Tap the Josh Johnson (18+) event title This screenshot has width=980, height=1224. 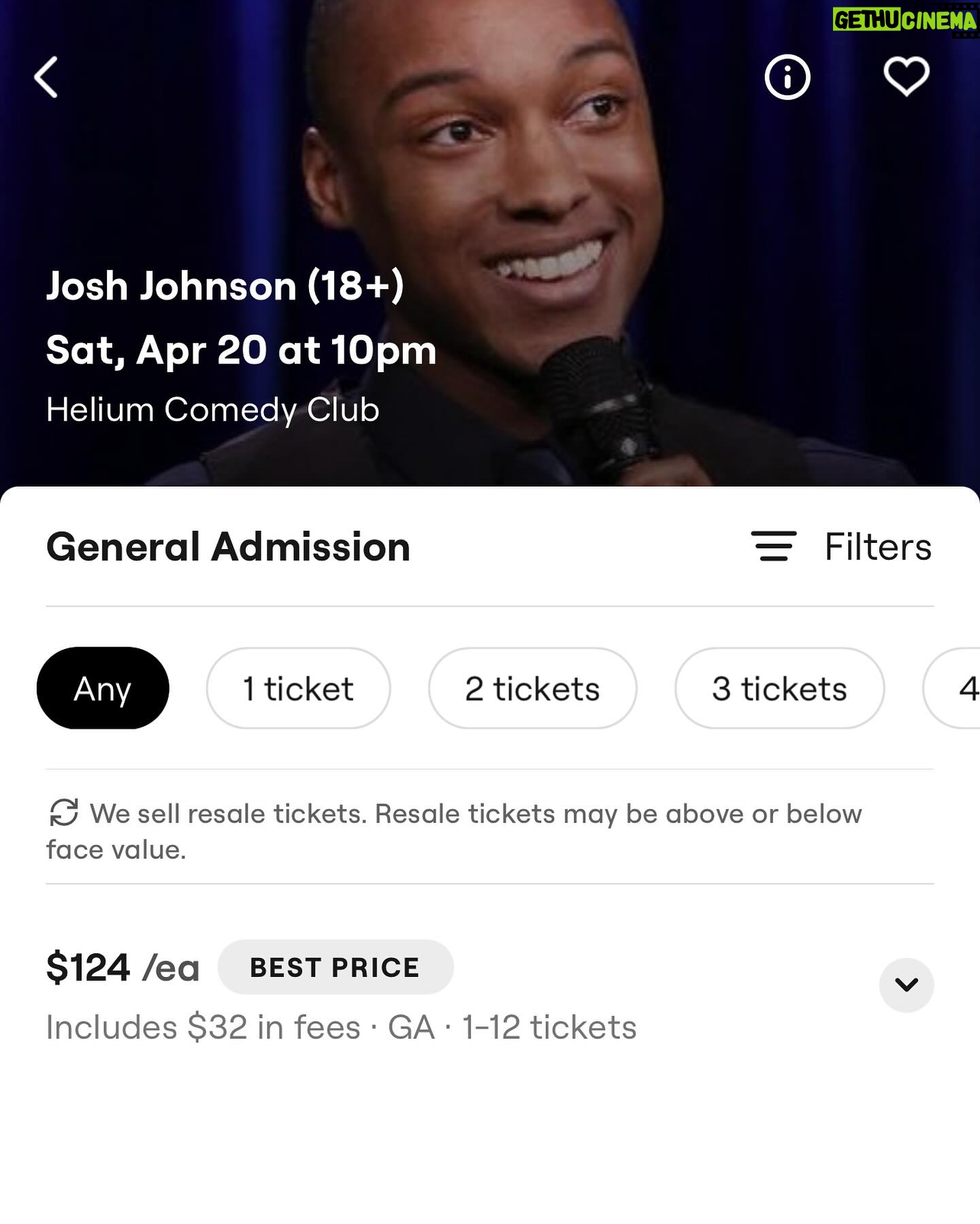pos(225,286)
